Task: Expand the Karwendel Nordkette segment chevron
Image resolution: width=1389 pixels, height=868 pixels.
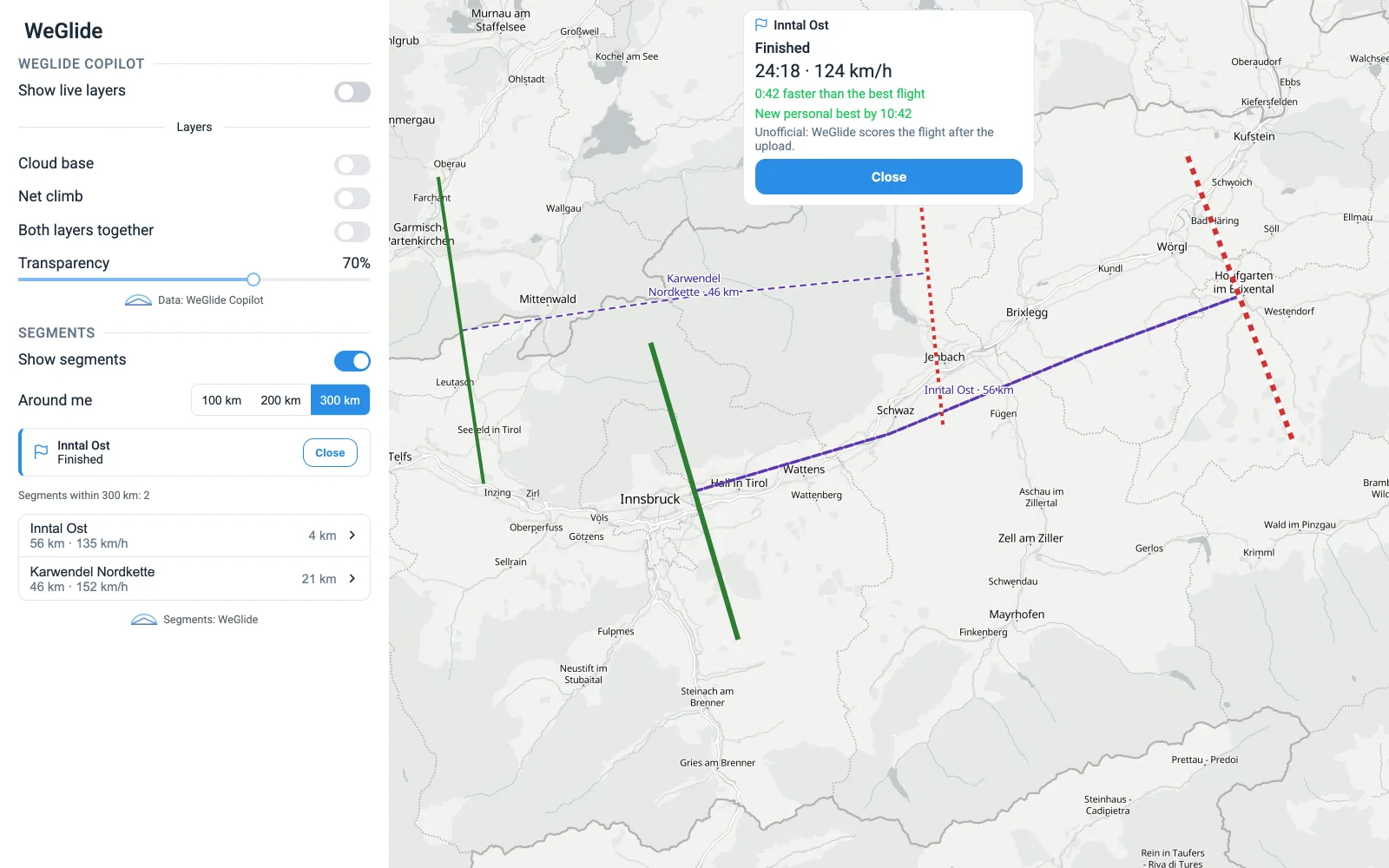Action: click(x=352, y=579)
